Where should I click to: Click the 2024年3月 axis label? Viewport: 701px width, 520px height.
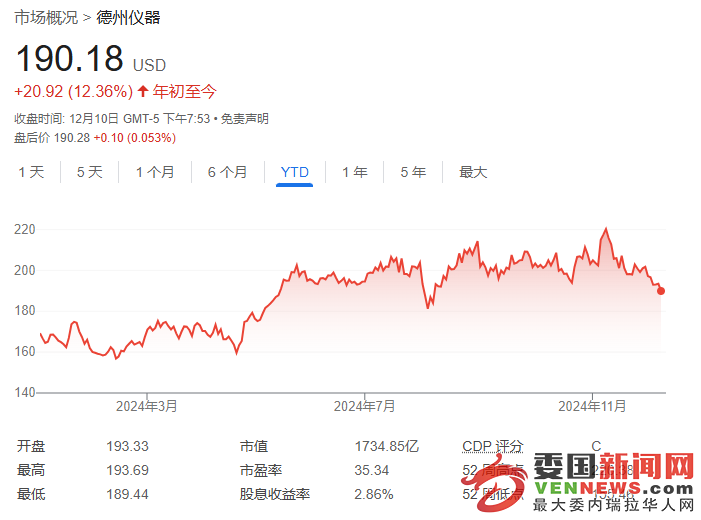(147, 406)
